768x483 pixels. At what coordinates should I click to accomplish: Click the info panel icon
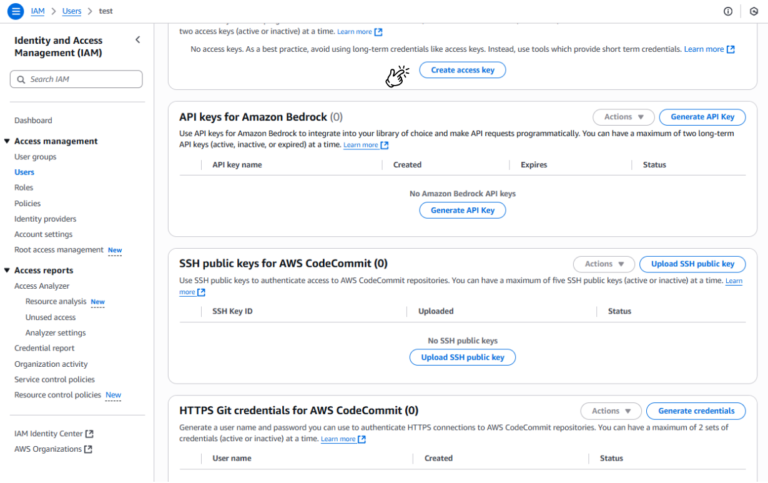tap(727, 11)
